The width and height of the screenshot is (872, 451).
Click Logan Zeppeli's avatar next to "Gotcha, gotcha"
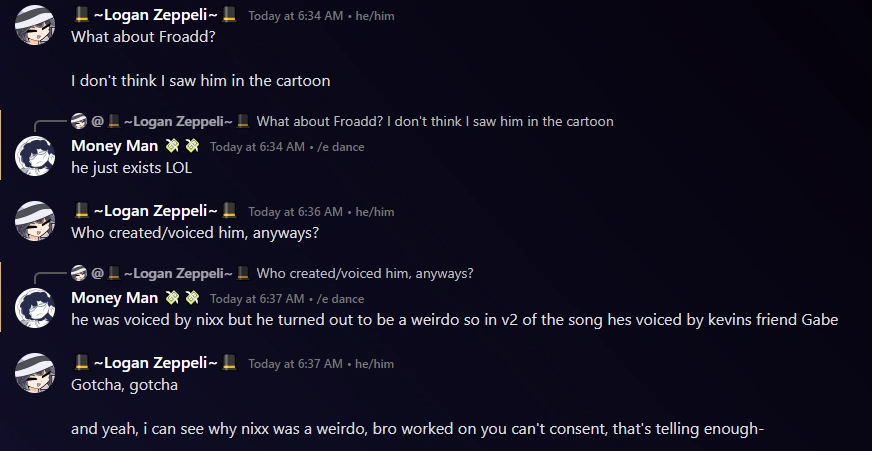tap(35, 372)
